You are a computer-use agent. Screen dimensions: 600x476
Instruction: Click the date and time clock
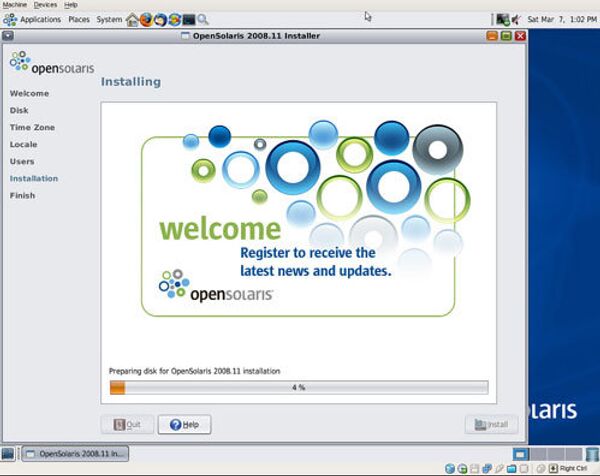click(562, 19)
